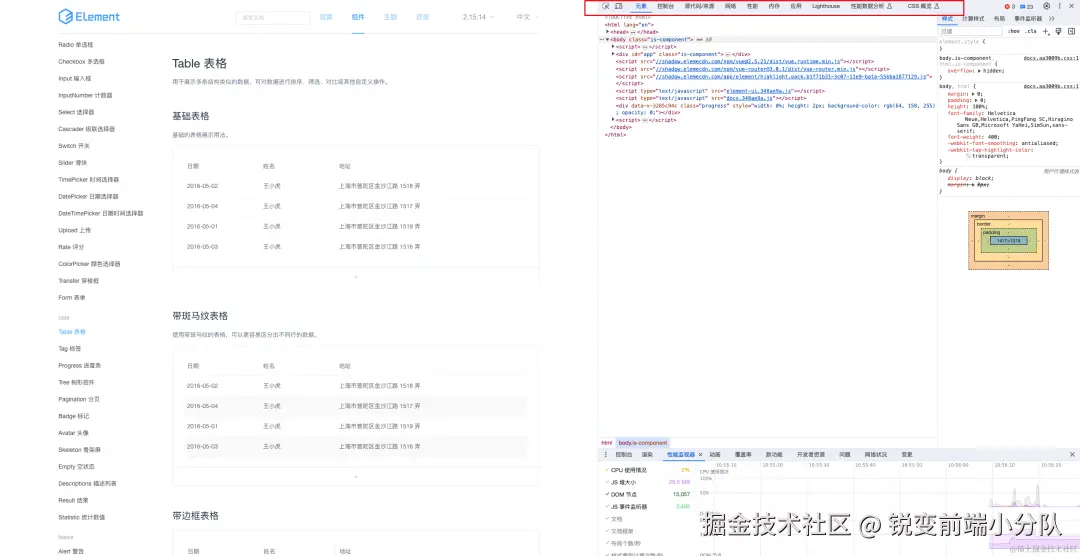Open the drawer three-dot menu
Image resolution: width=1080 pixels, height=556 pixels.
click(x=606, y=455)
